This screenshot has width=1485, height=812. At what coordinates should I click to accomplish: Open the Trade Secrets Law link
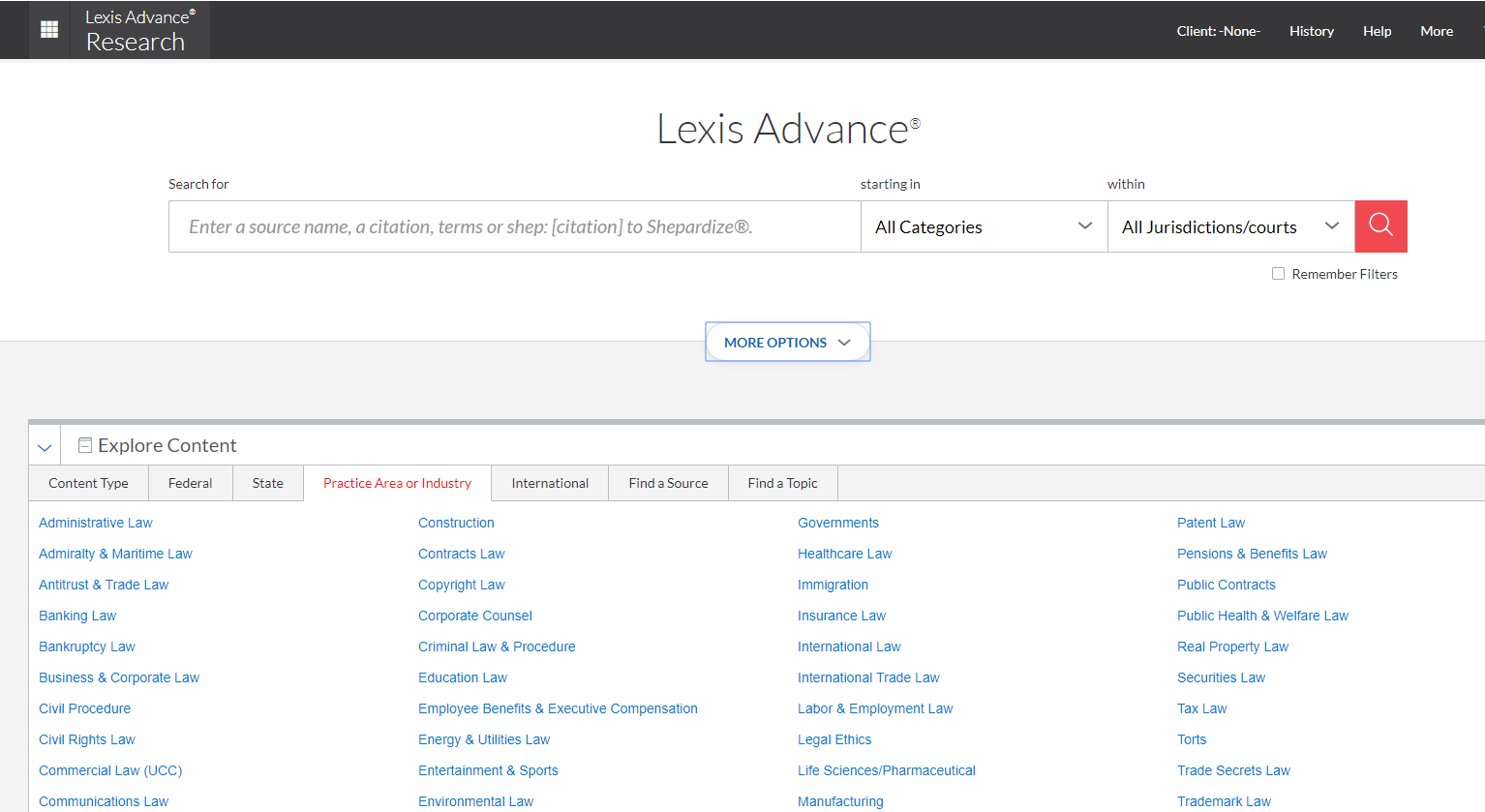[1233, 770]
